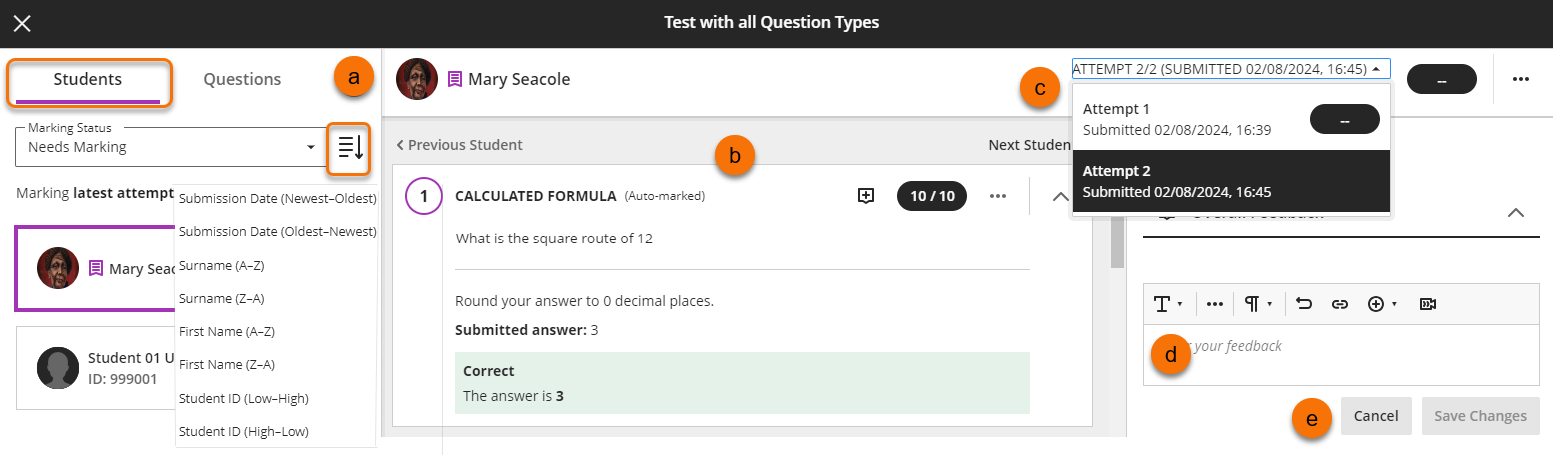Click the undo icon in feedback editor

point(1304,304)
